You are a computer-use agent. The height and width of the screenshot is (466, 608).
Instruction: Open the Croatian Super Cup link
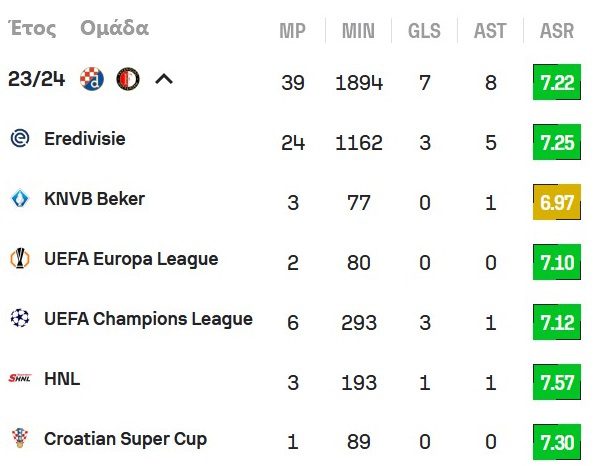(125, 439)
